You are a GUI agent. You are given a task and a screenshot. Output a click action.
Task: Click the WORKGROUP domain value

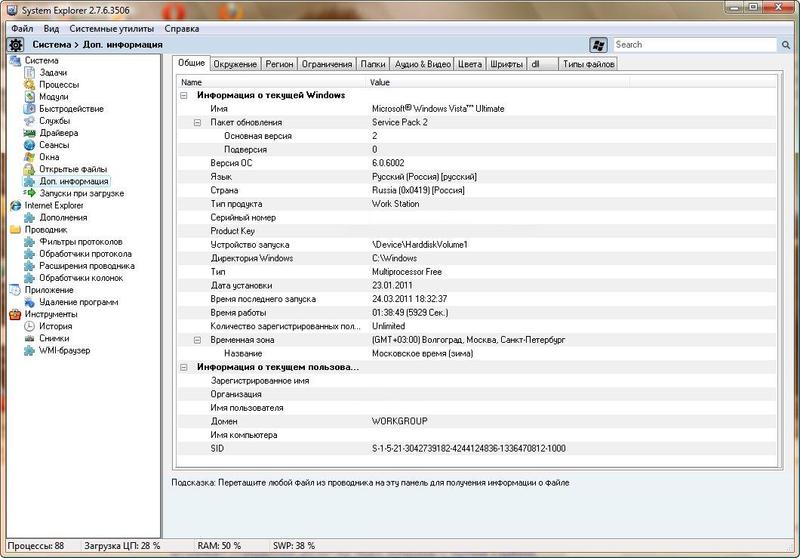[399, 421]
